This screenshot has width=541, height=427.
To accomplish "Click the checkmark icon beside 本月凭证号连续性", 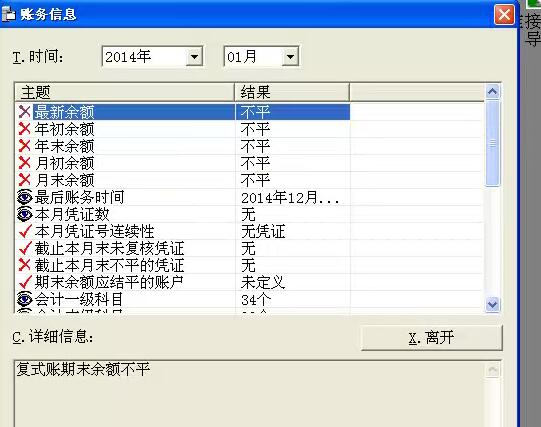I will click(x=25, y=231).
